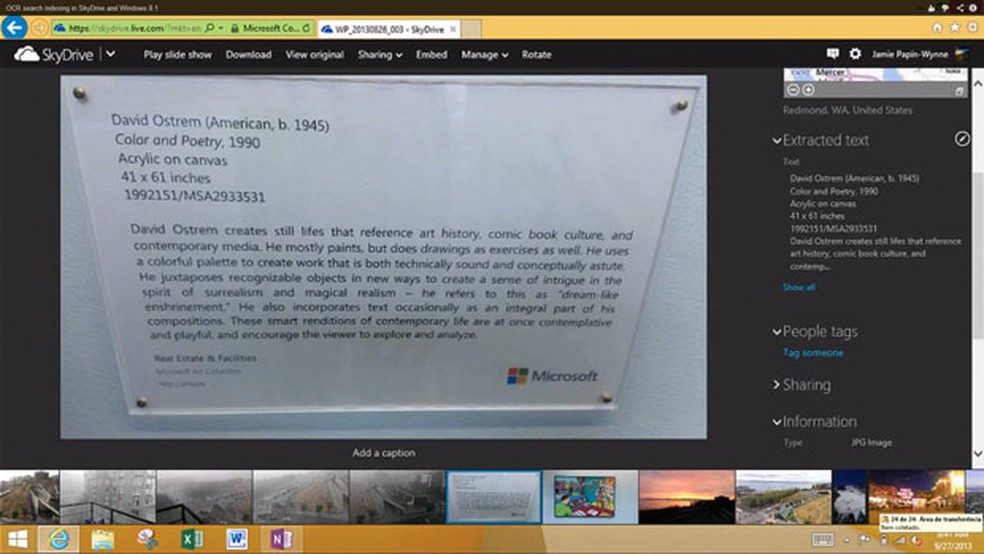Zoom in the map with plus button
The height and width of the screenshot is (554, 984).
pyautogui.click(x=808, y=90)
